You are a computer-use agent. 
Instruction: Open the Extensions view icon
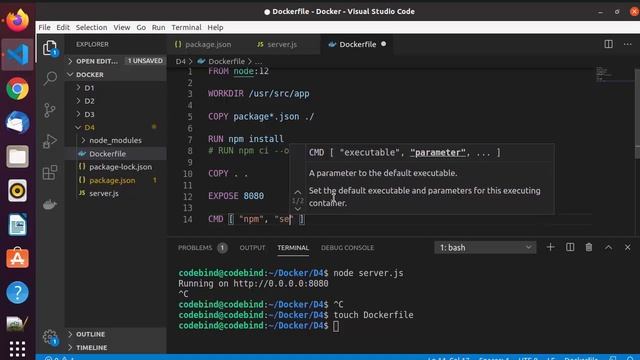(50, 172)
